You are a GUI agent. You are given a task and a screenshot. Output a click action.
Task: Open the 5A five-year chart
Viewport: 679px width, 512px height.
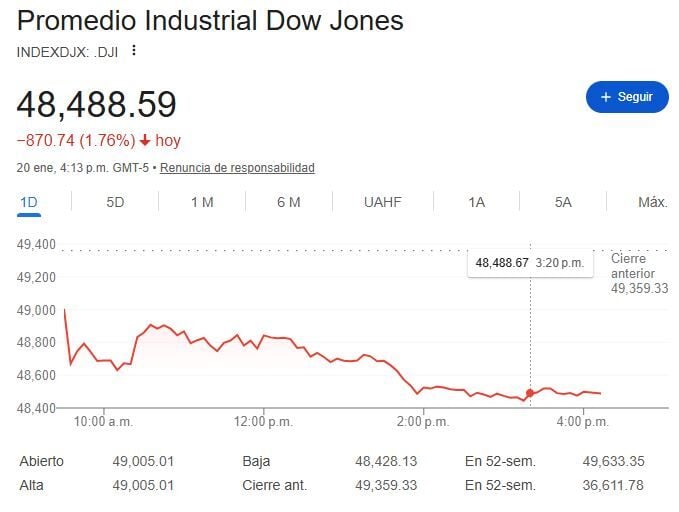[563, 202]
